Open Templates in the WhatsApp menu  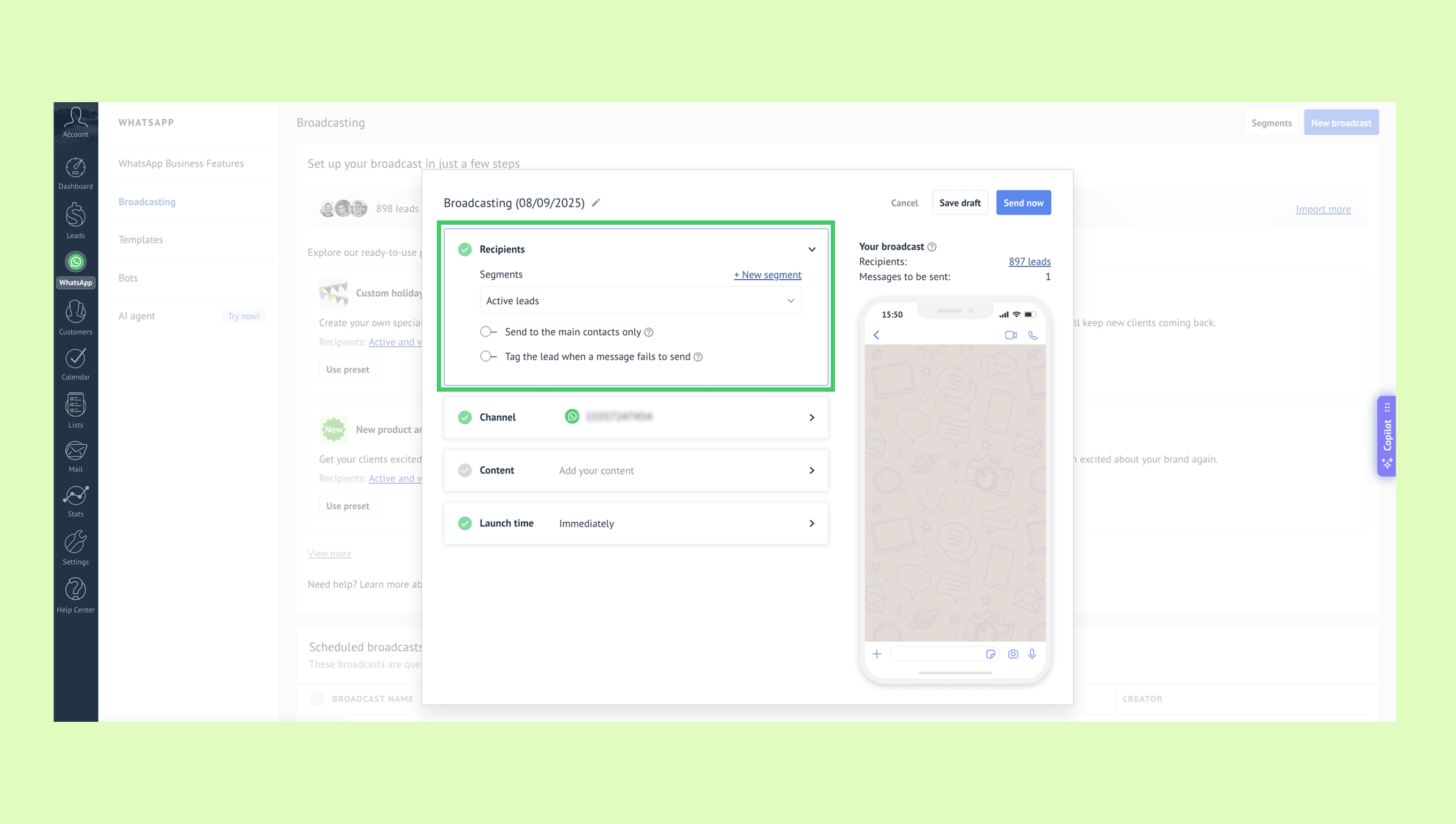[x=140, y=239]
